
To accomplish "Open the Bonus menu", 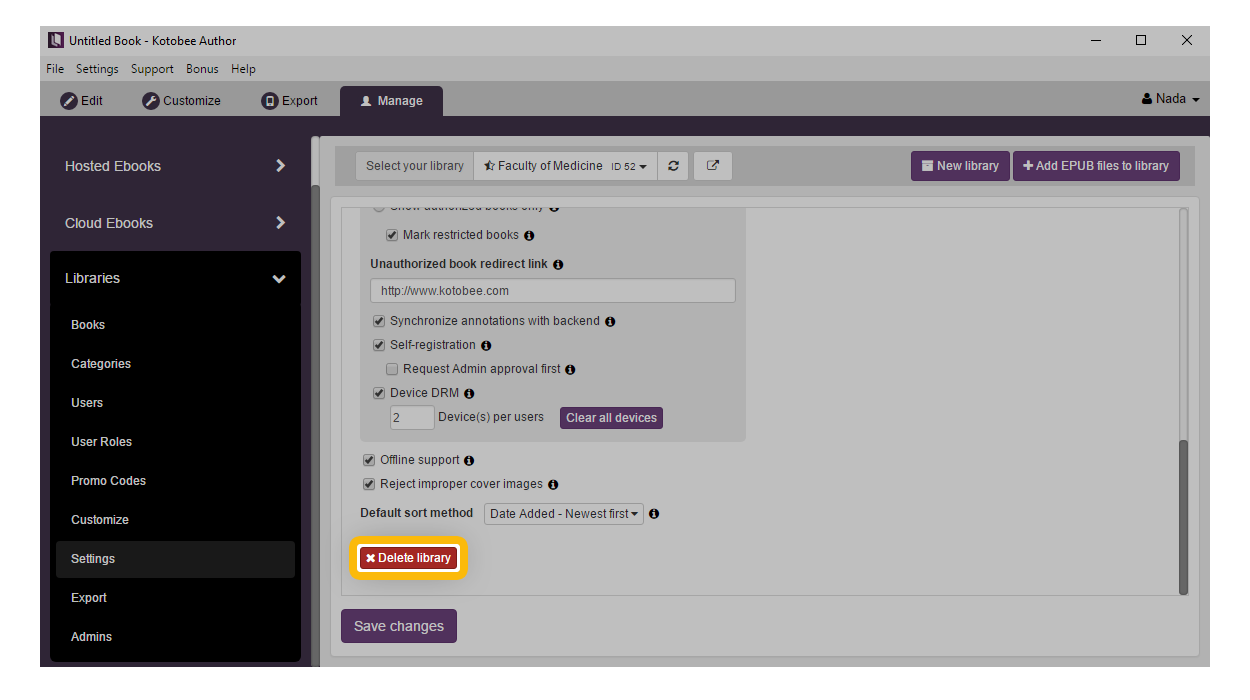I will (202, 69).
